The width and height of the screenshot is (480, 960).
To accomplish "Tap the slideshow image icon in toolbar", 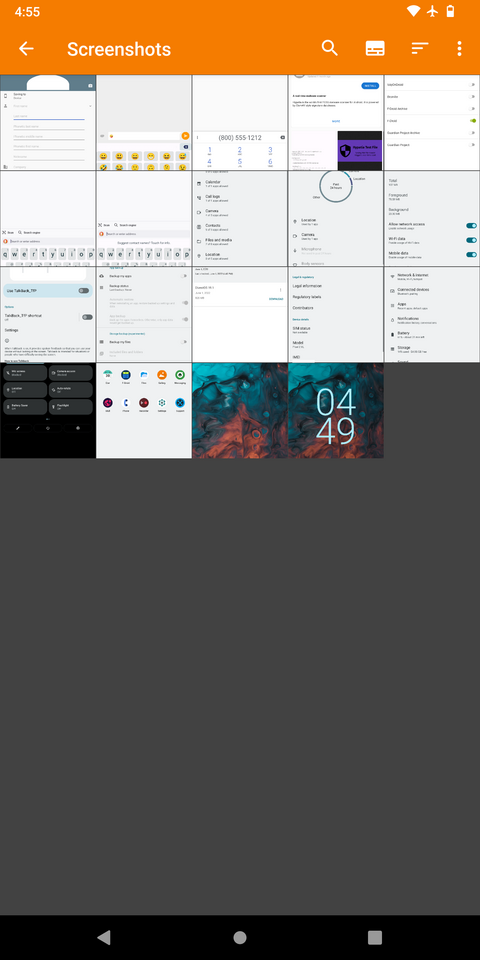I will (x=375, y=49).
